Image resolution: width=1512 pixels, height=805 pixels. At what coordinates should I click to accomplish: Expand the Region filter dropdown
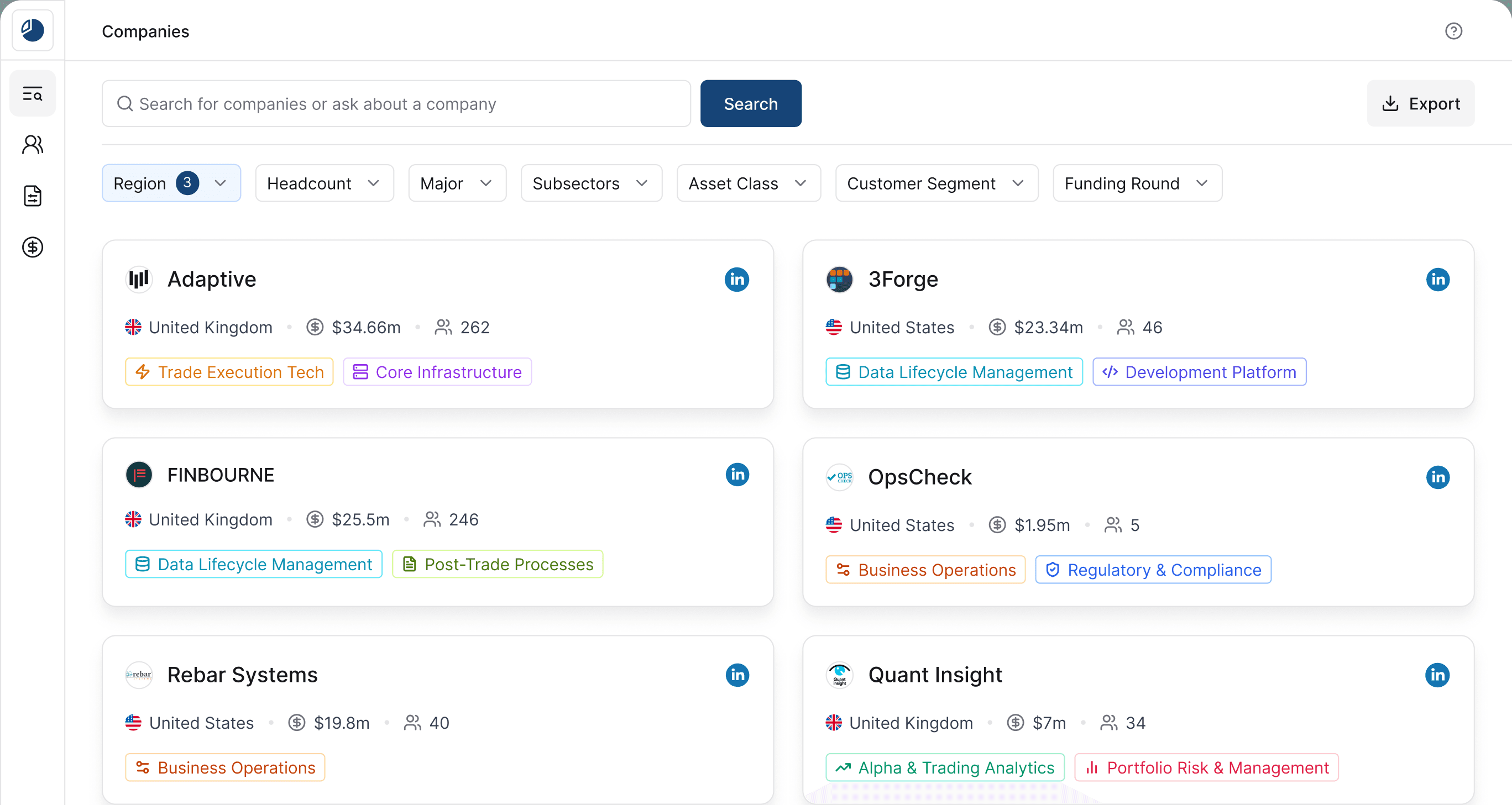click(x=171, y=183)
